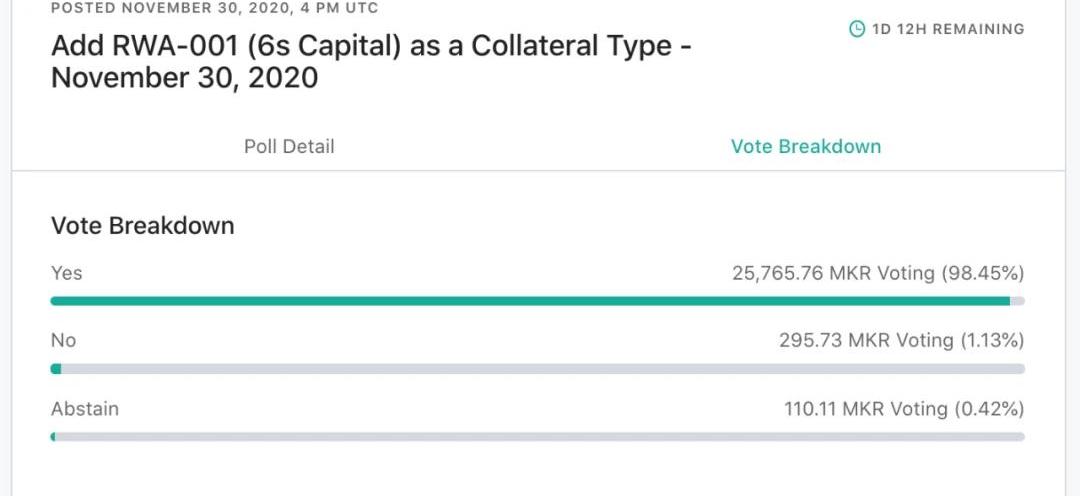
Task: Click the Vote Breakdown section heading
Action: pyautogui.click(x=142, y=226)
